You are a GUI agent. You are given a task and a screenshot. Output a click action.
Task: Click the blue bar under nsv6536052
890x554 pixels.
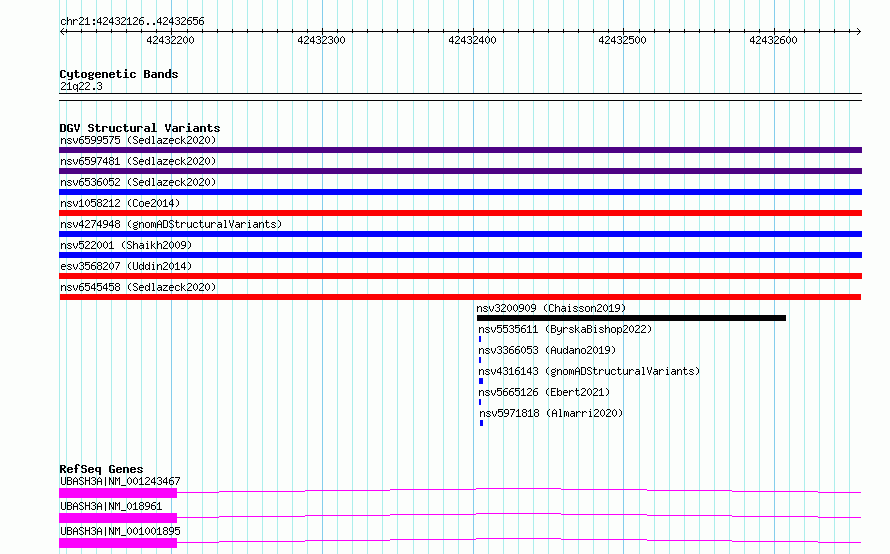coord(460,192)
